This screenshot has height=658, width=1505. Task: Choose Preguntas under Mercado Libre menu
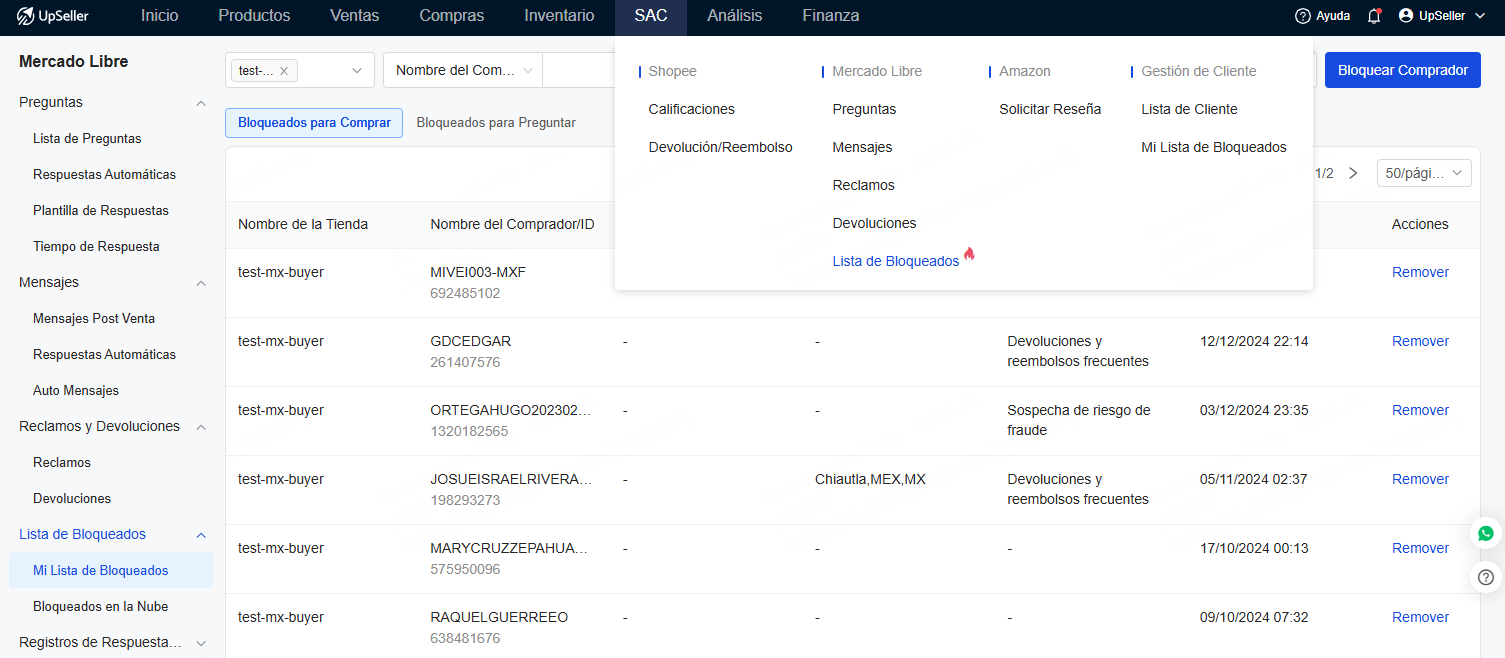864,109
